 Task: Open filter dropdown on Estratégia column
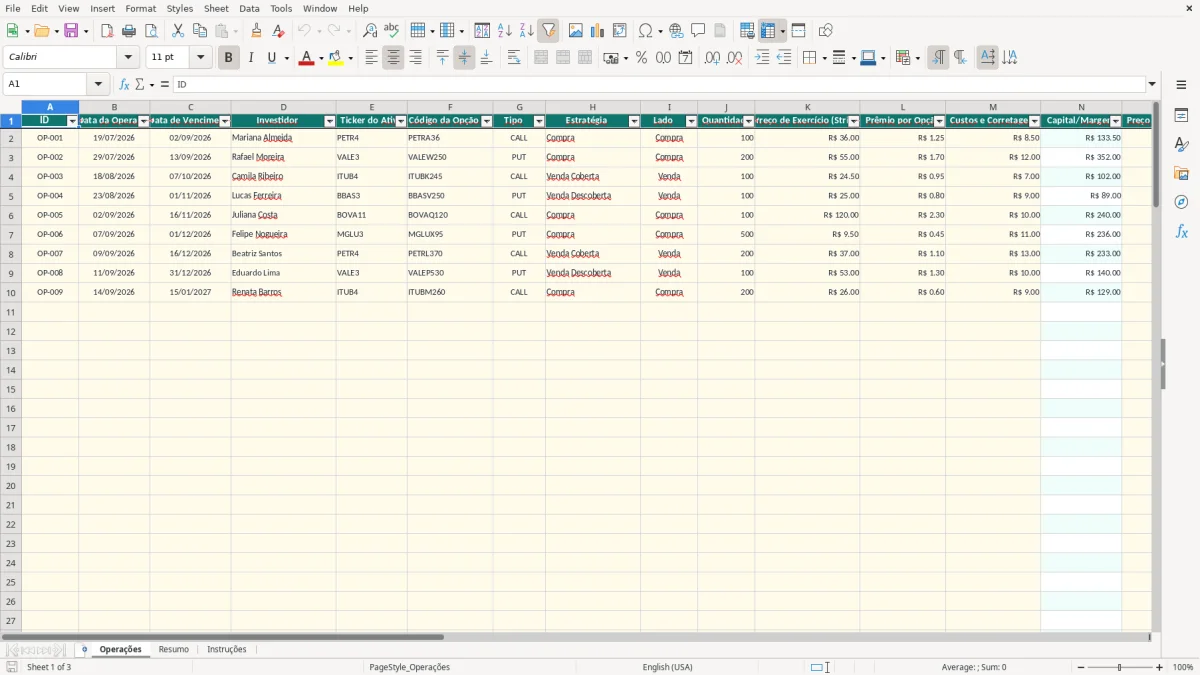click(633, 121)
